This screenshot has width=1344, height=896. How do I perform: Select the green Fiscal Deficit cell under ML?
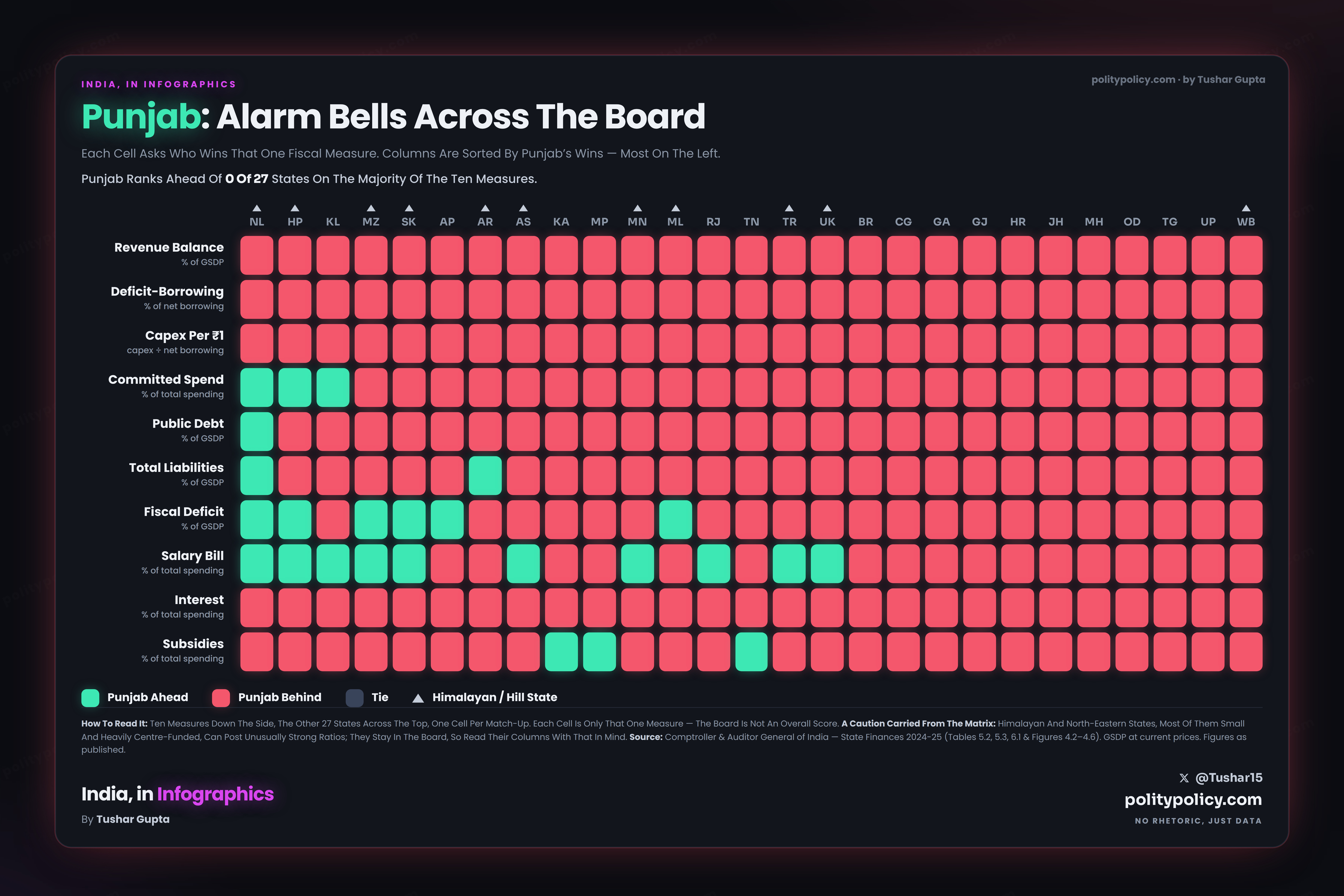pyautogui.click(x=675, y=519)
